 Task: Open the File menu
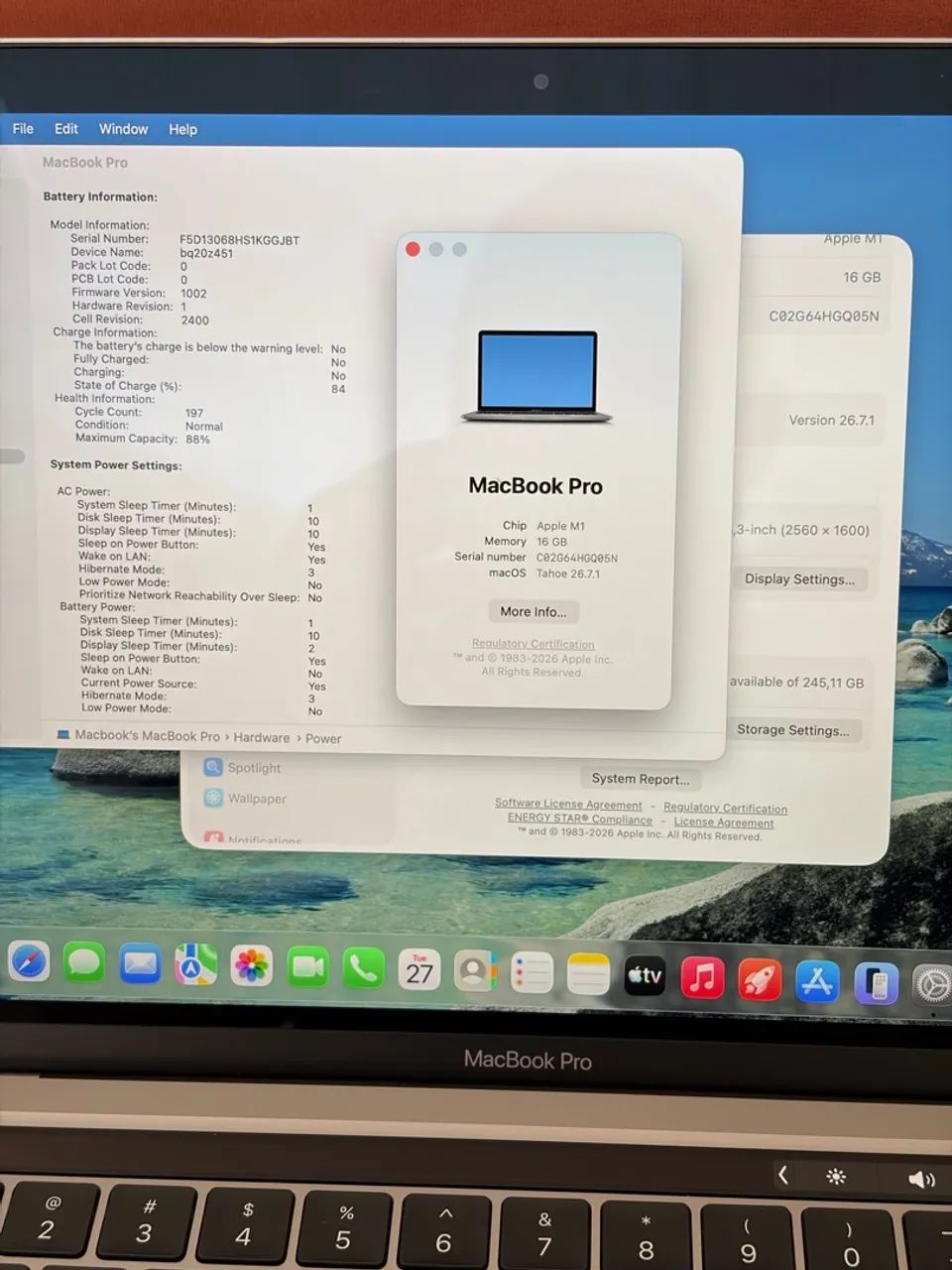[23, 129]
